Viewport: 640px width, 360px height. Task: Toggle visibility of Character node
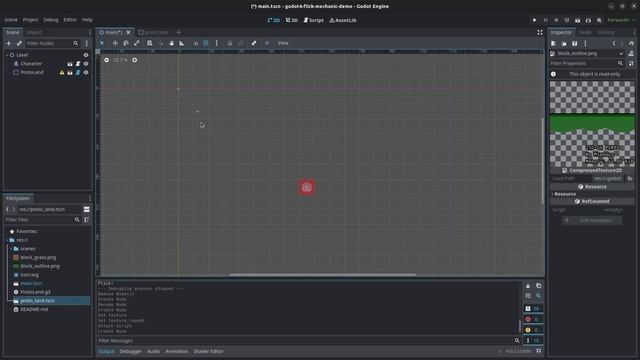pos(86,64)
